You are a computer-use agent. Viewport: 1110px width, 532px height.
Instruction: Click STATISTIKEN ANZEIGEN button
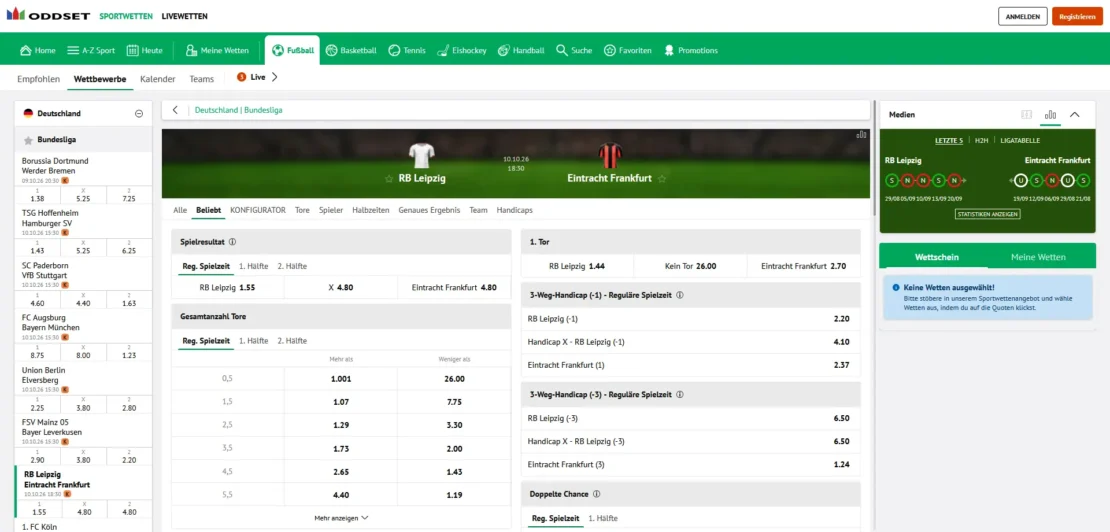pyautogui.click(x=987, y=214)
